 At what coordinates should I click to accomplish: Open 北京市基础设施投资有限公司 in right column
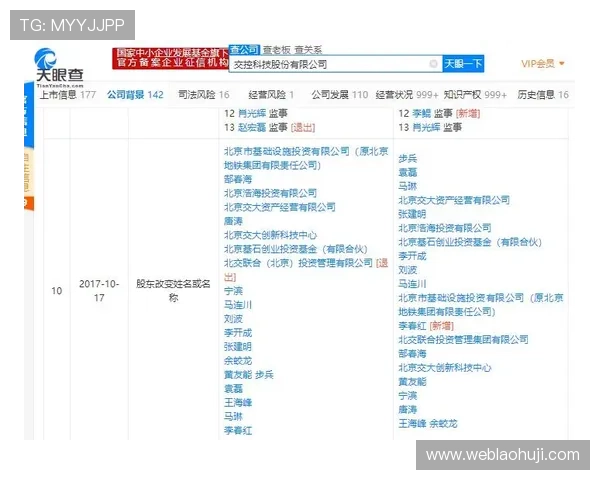tap(481, 305)
